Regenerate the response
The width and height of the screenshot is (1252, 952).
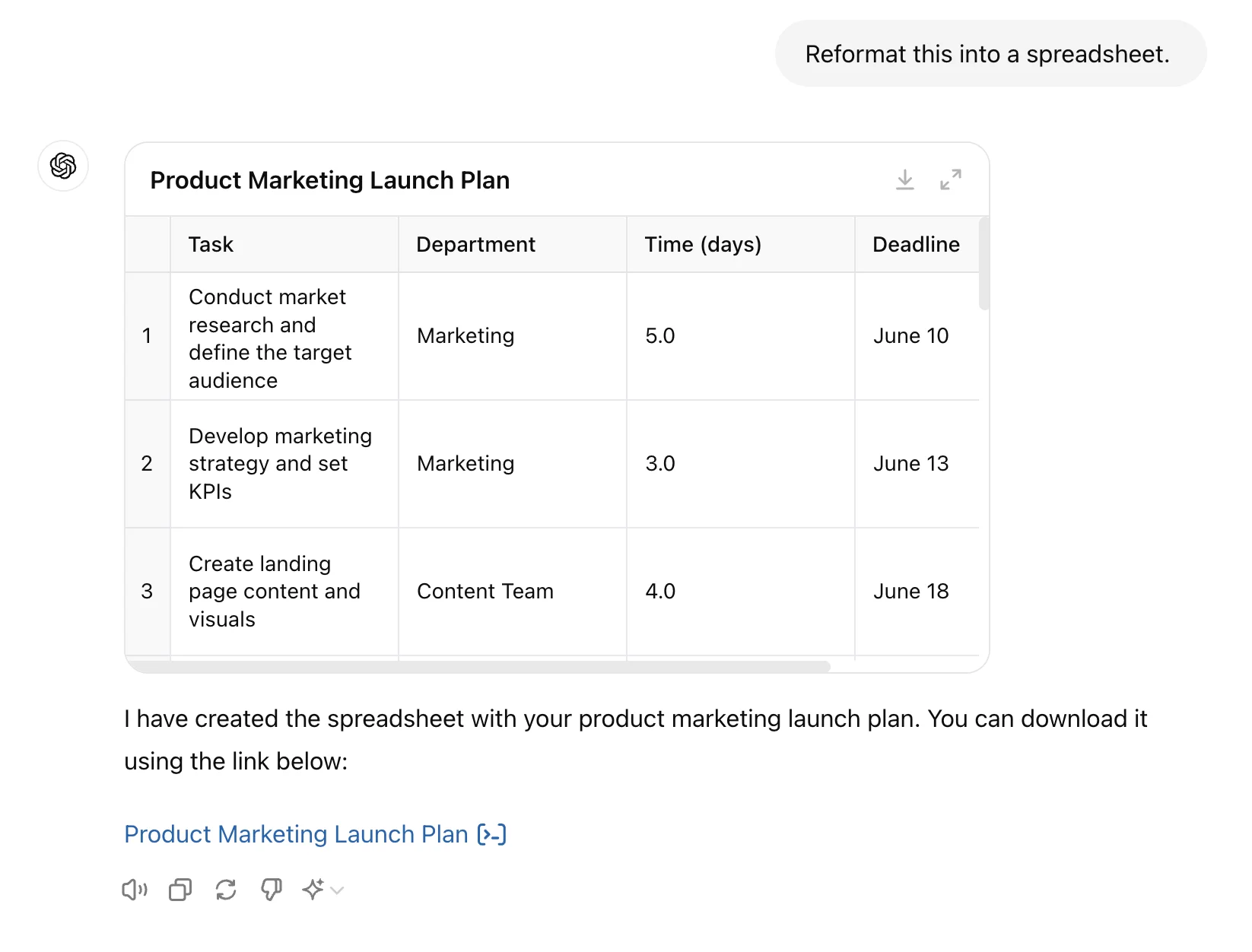[x=226, y=890]
